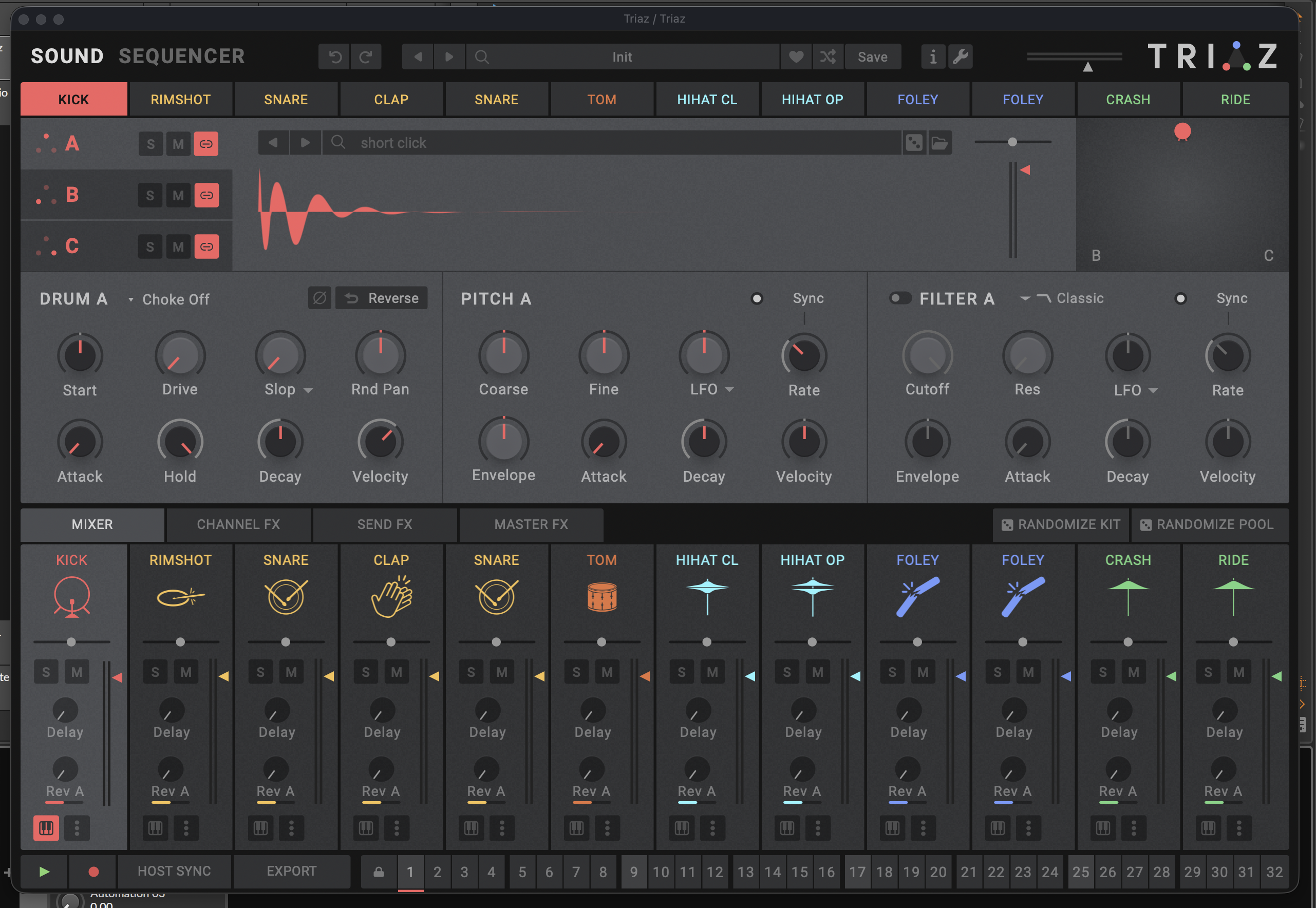Open the Choke Off dropdown
The width and height of the screenshot is (1316, 908).
pyautogui.click(x=169, y=299)
